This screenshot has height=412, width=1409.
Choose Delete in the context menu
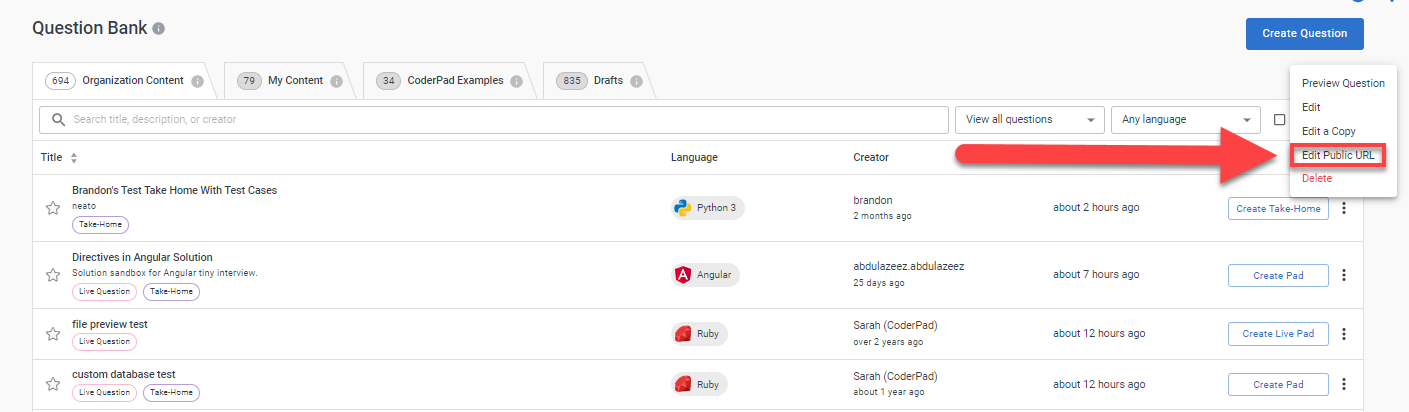[x=1317, y=178]
